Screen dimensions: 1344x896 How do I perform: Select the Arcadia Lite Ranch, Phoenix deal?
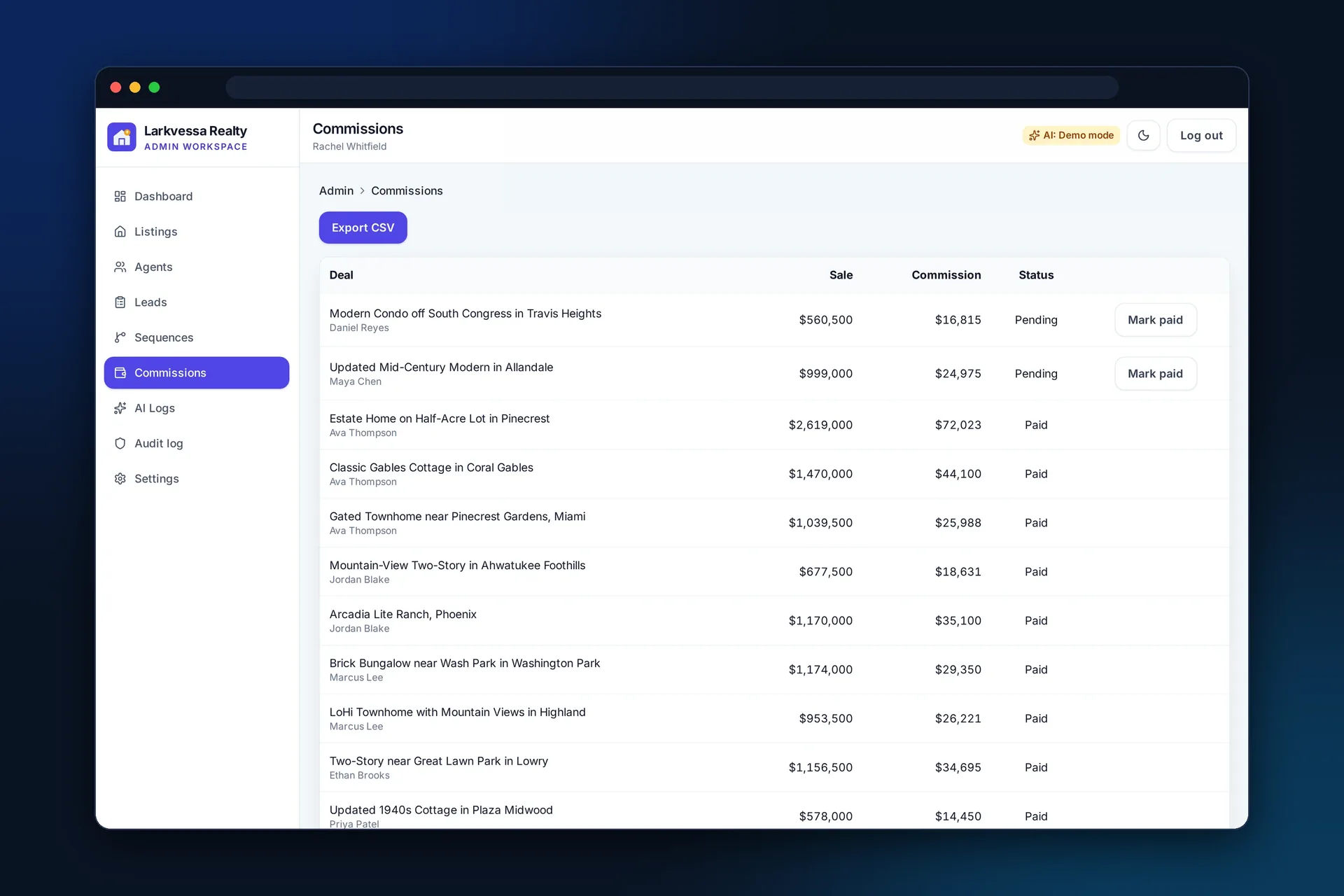point(774,621)
